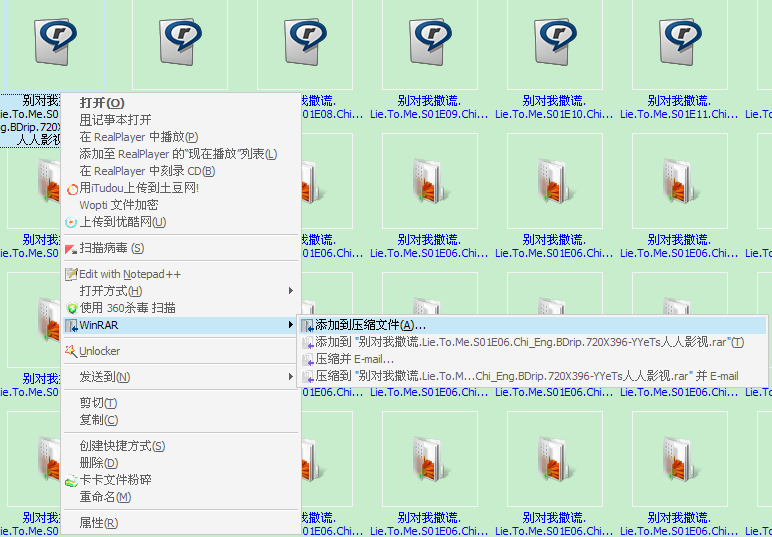772x537 pixels.
Task: Select the highlighted RealPlayer file icon behind the menu
Action: tap(55, 42)
